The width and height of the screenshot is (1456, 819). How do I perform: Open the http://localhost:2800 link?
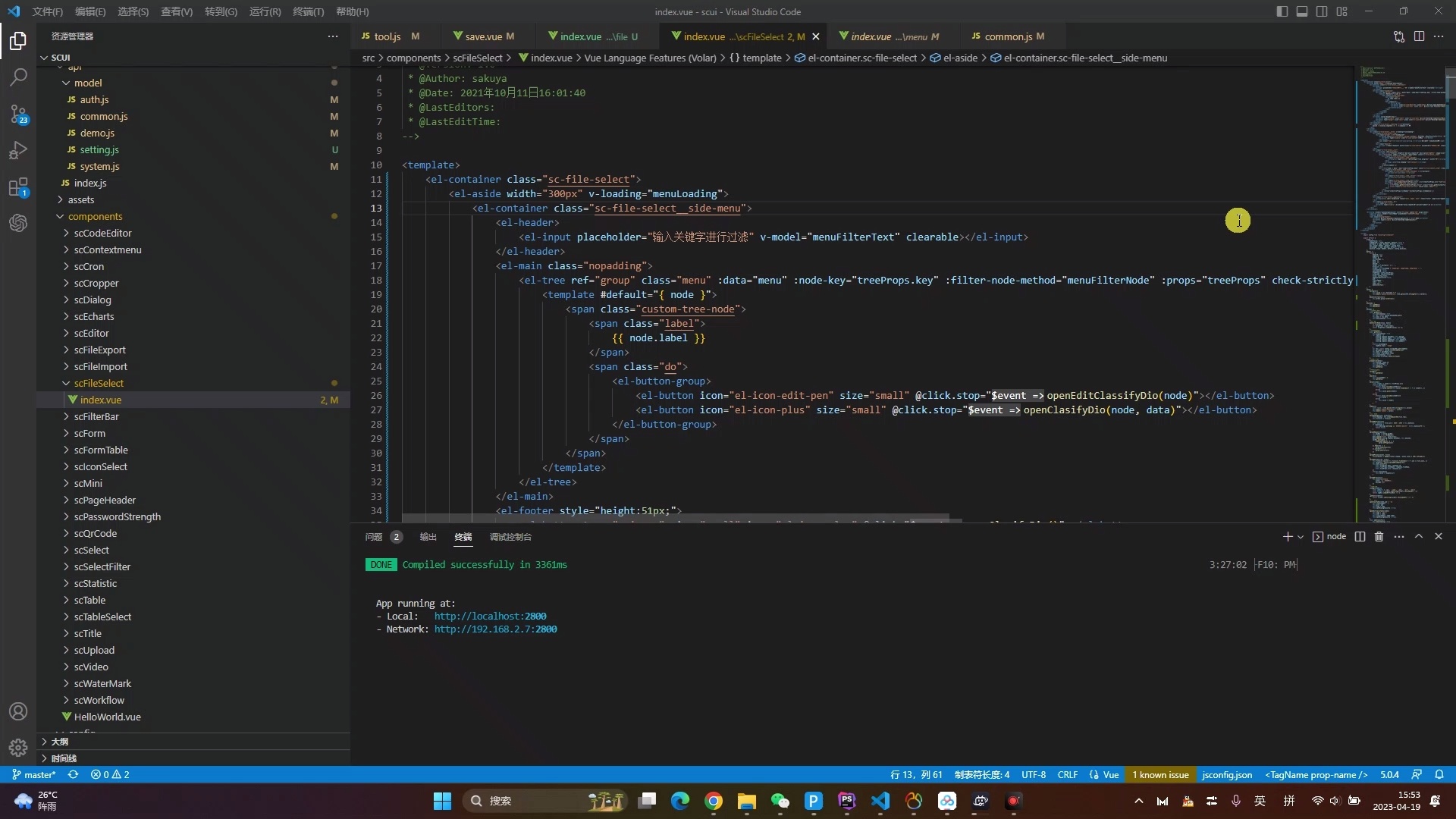tap(490, 616)
